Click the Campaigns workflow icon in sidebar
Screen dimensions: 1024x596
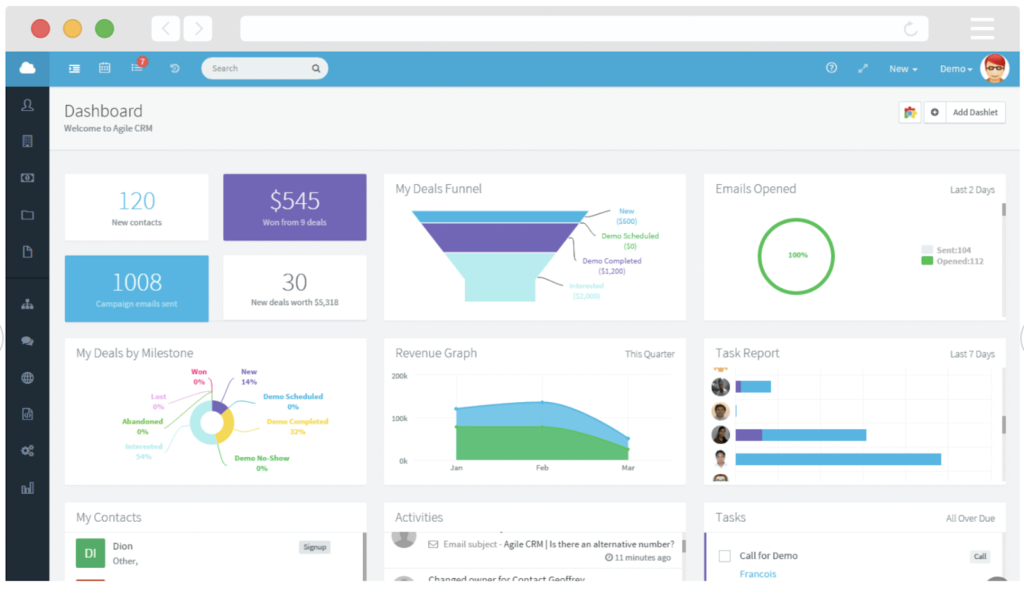[x=27, y=303]
